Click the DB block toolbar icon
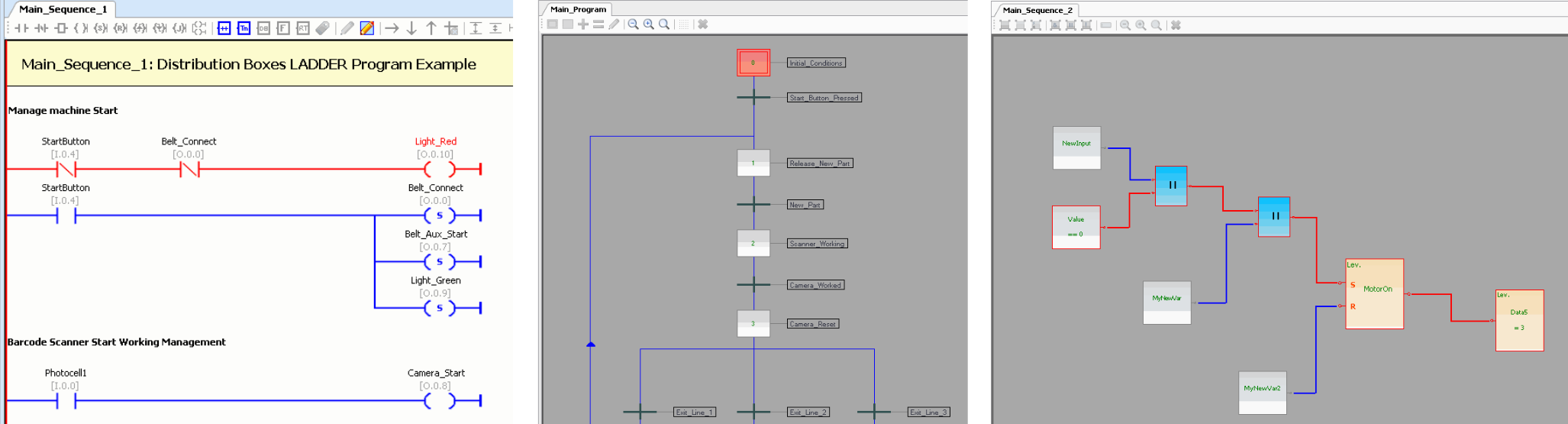Screen dimensions: 1568x424 pos(263,28)
